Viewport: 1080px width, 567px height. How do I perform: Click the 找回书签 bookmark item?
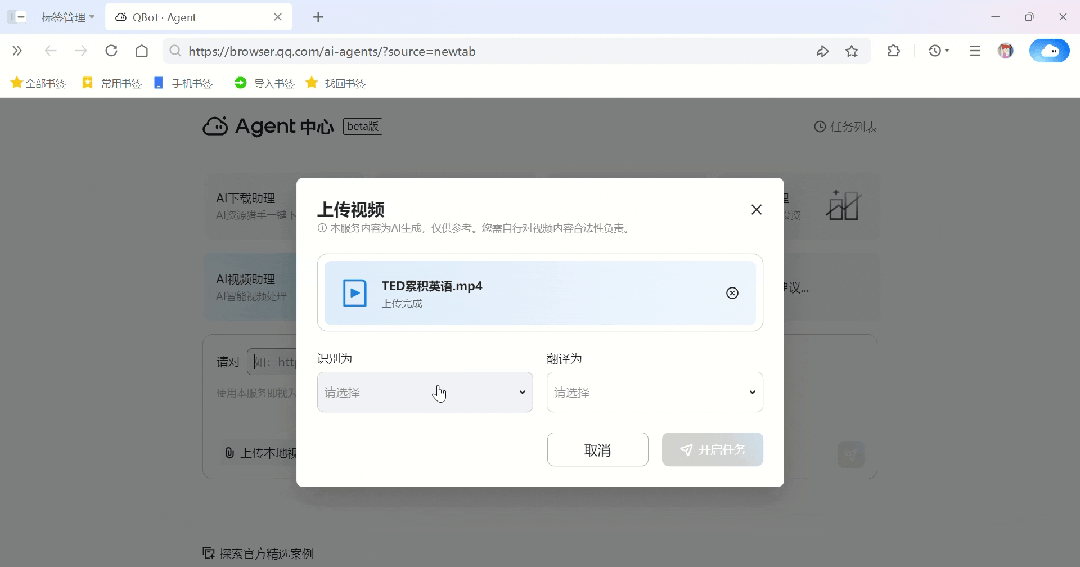(x=335, y=83)
